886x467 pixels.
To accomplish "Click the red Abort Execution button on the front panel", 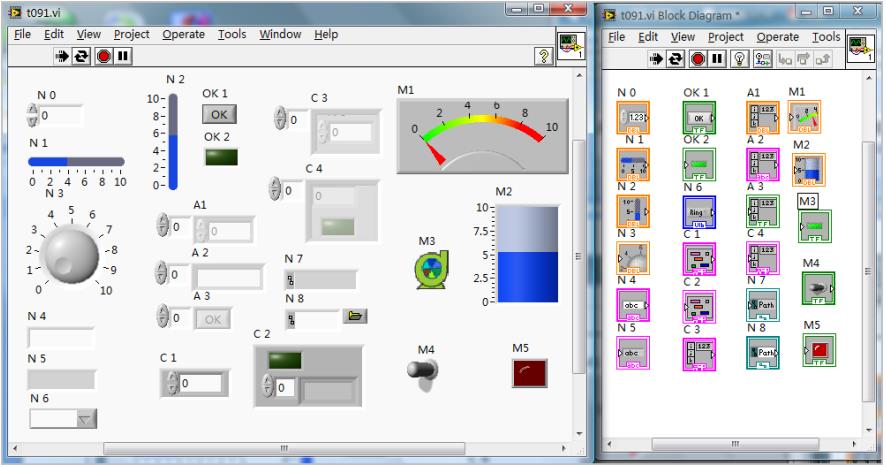I will point(103,57).
